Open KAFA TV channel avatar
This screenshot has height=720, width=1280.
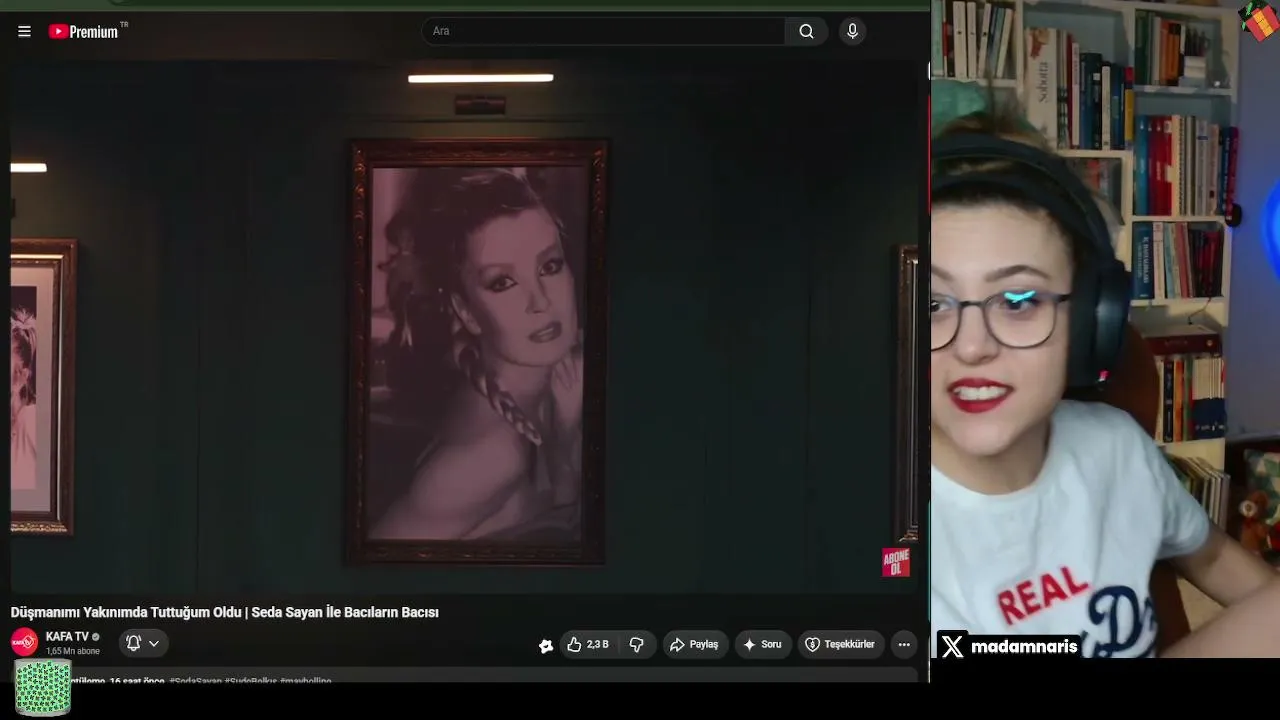[x=24, y=643]
